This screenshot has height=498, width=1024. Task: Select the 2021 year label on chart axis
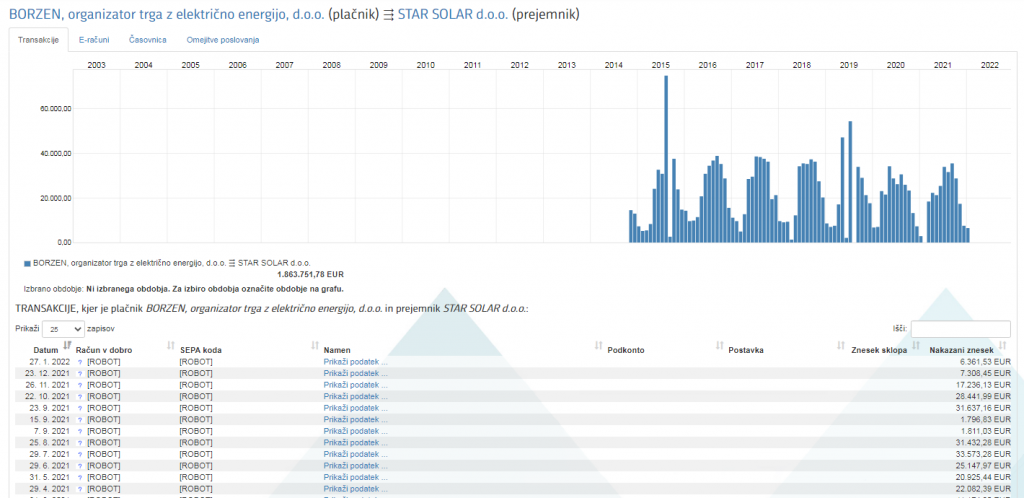pos(942,65)
